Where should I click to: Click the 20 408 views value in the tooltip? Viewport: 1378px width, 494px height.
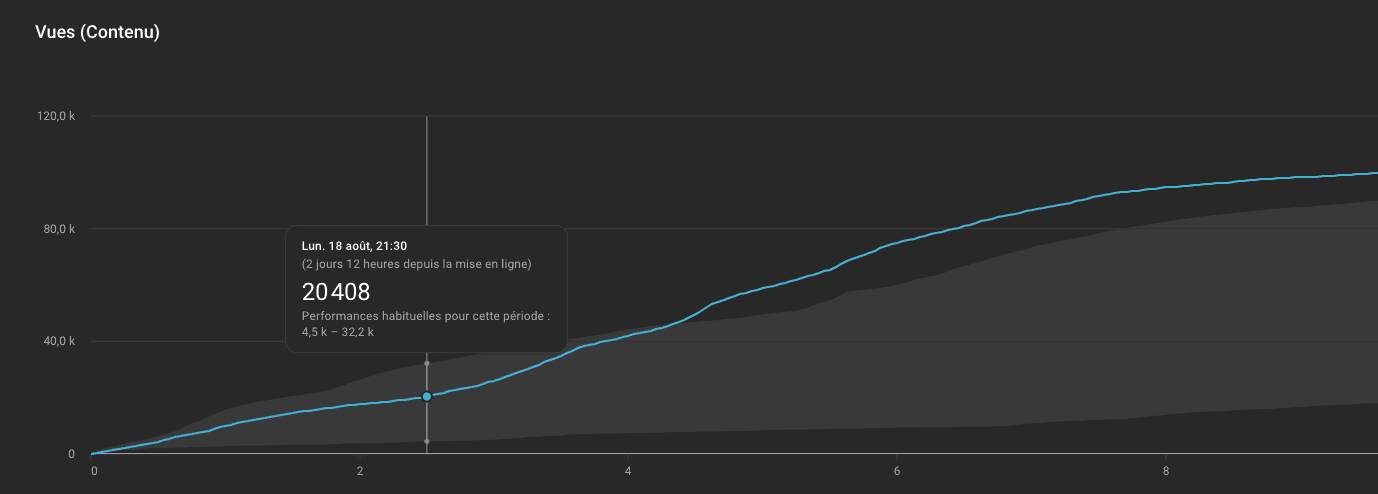pyautogui.click(x=336, y=292)
